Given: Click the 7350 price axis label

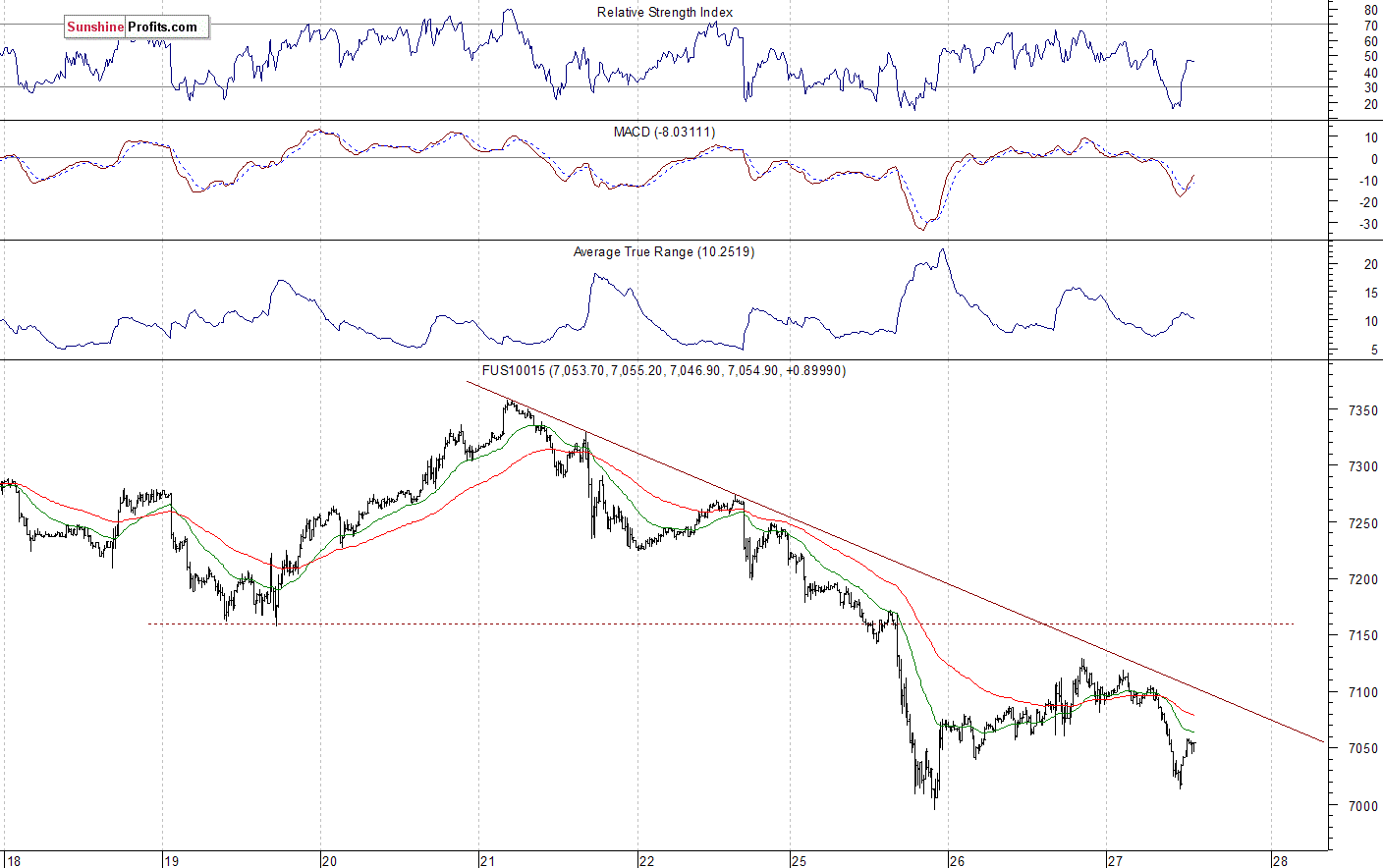Looking at the screenshot, I should [x=1363, y=410].
